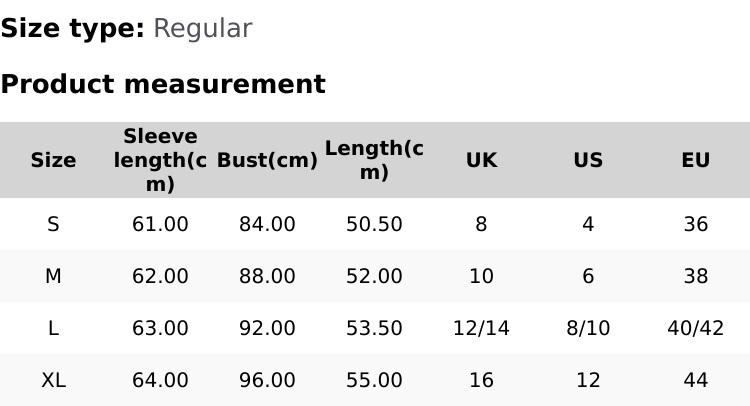
Task: Click length value 53.50
Action: [374, 328]
